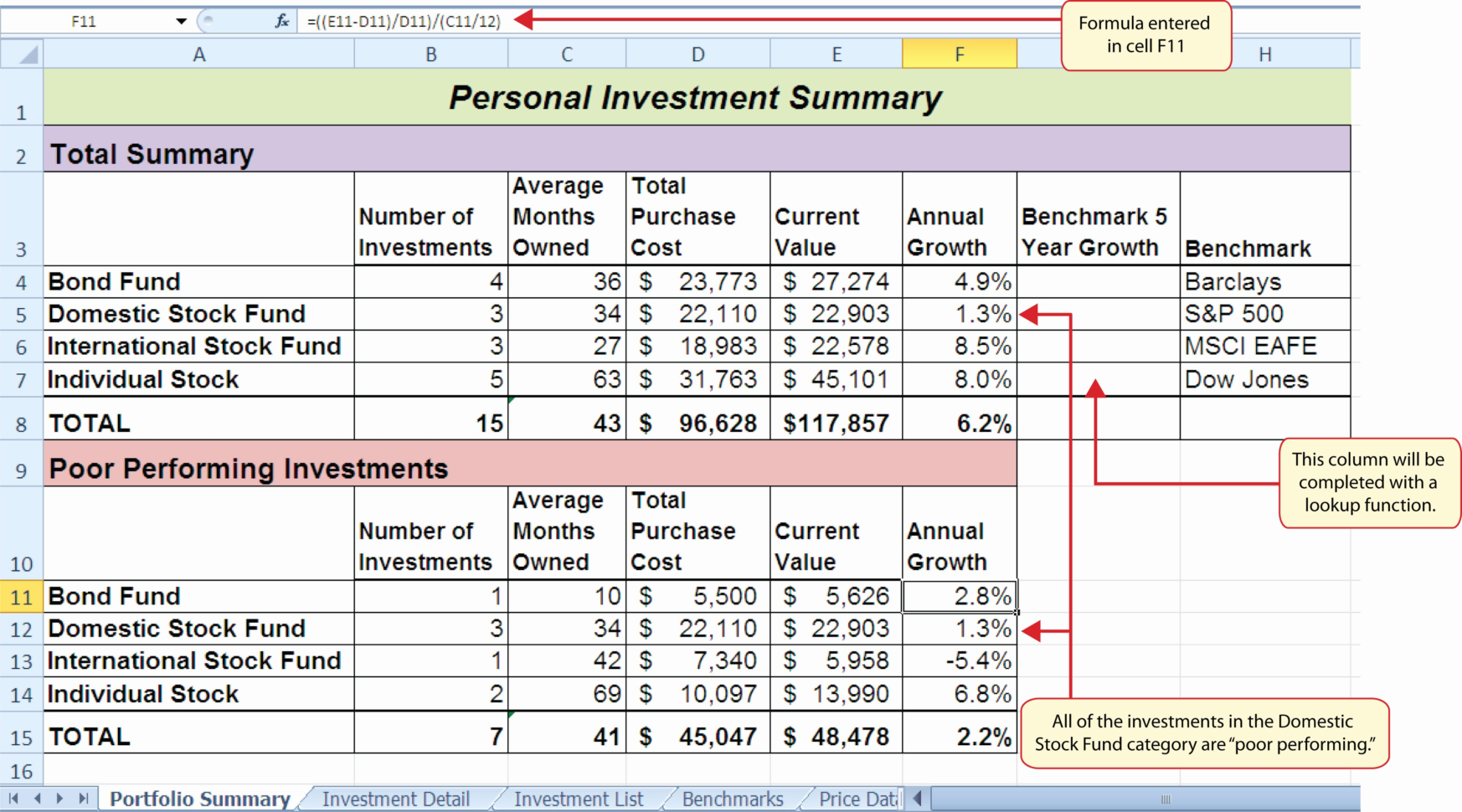Screen dimensions: 1462x812
Task: Click the next-sheet navigation arrow
Action: coord(59,798)
